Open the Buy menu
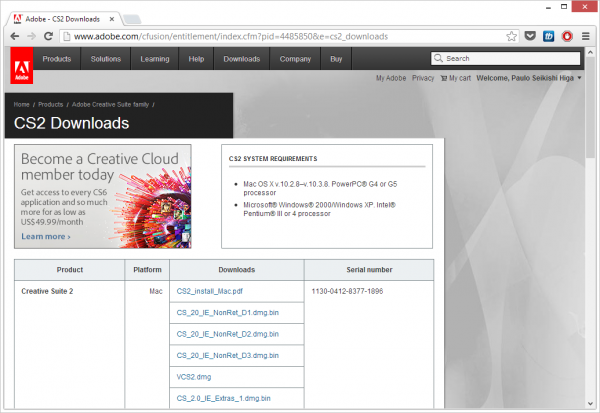Image resolution: width=600 pixels, height=413 pixels. point(336,59)
